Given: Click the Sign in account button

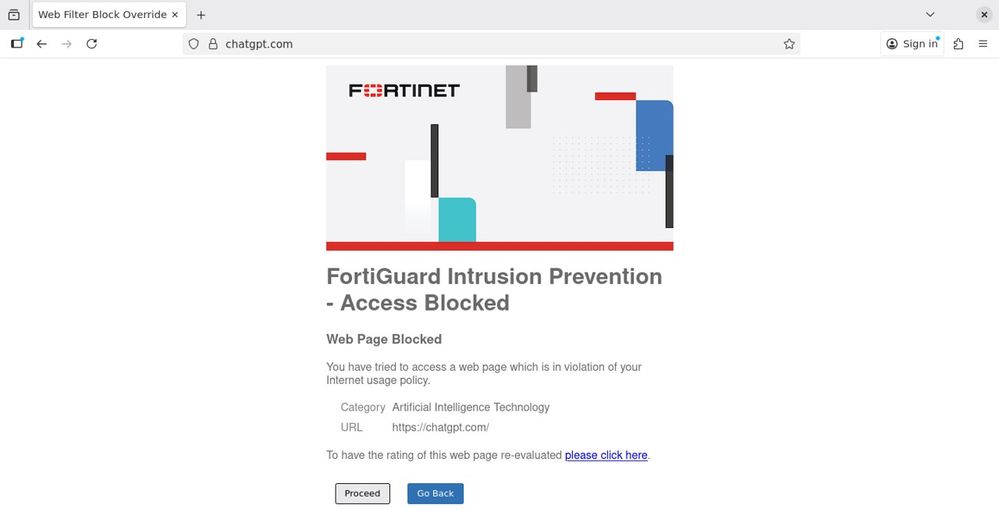Looking at the screenshot, I should [x=913, y=44].
